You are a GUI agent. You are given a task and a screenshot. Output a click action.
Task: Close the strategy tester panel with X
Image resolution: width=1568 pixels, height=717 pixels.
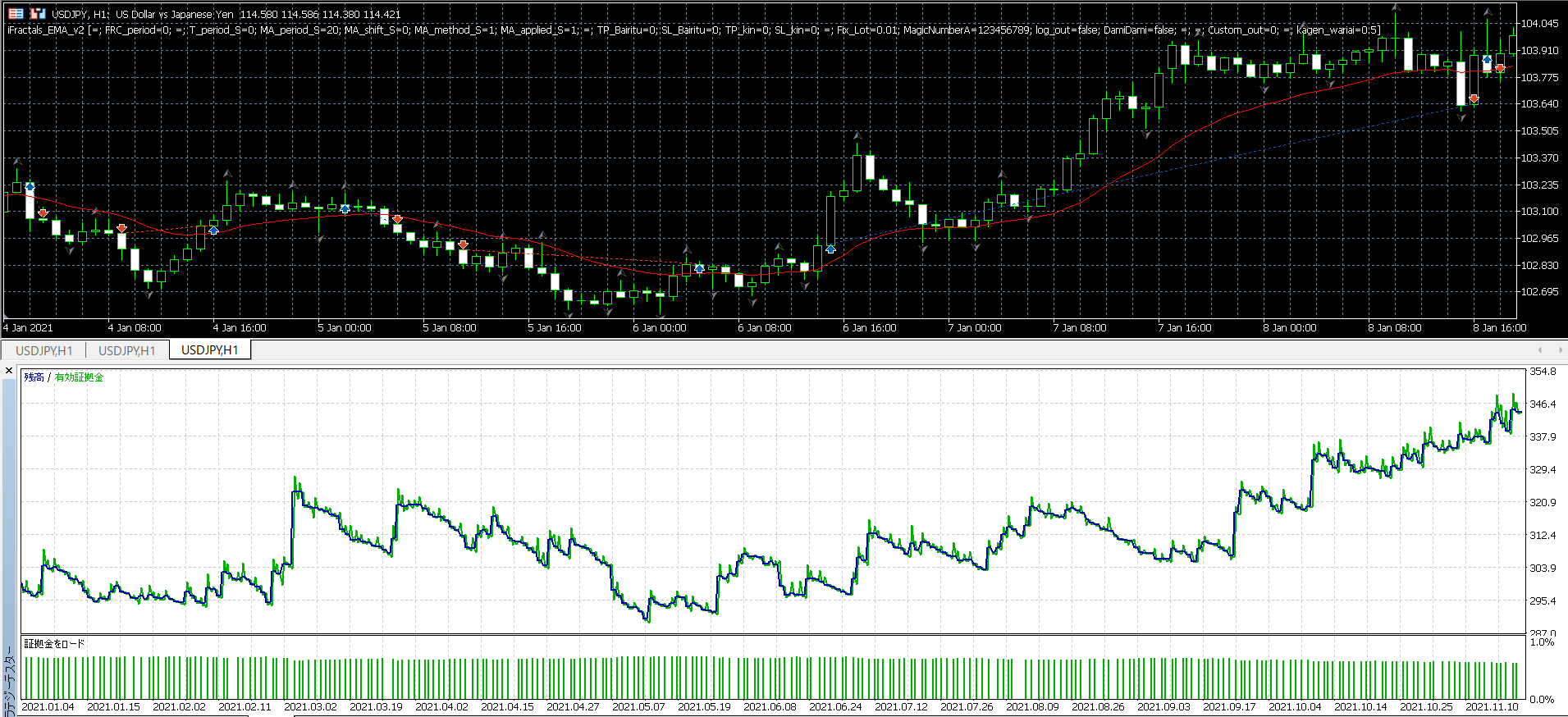tap(9, 371)
